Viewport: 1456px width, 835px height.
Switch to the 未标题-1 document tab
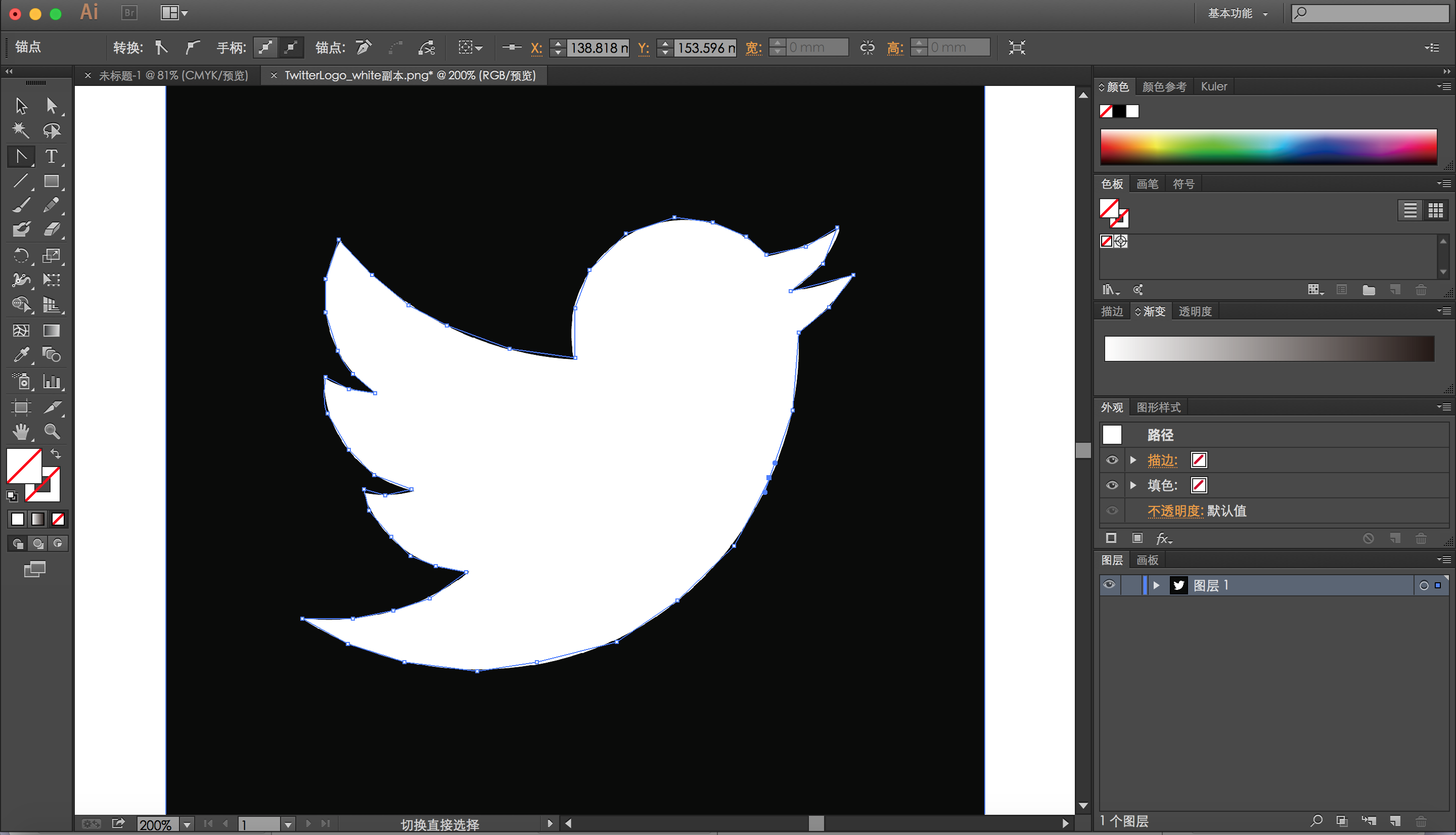click(x=172, y=76)
